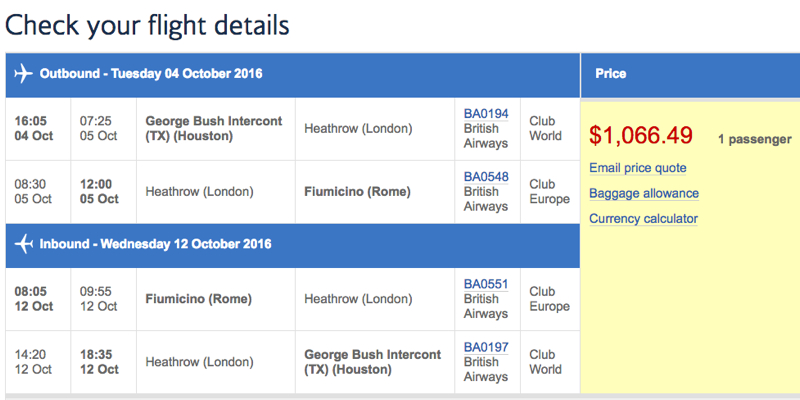This screenshot has height=400, width=800.
Task: Click the 1 passenger label
Action: (755, 139)
